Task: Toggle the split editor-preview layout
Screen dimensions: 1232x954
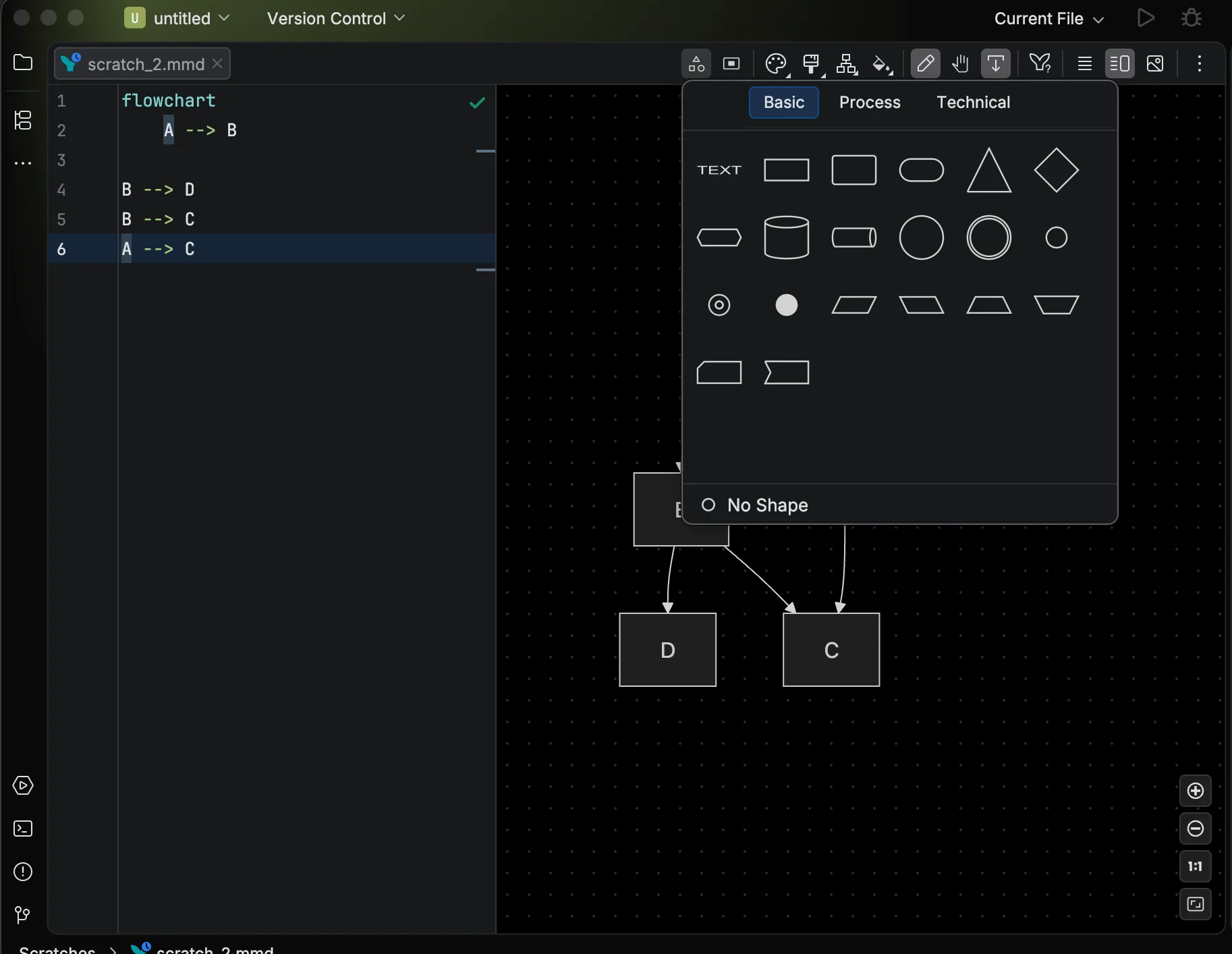Action: click(x=1121, y=63)
